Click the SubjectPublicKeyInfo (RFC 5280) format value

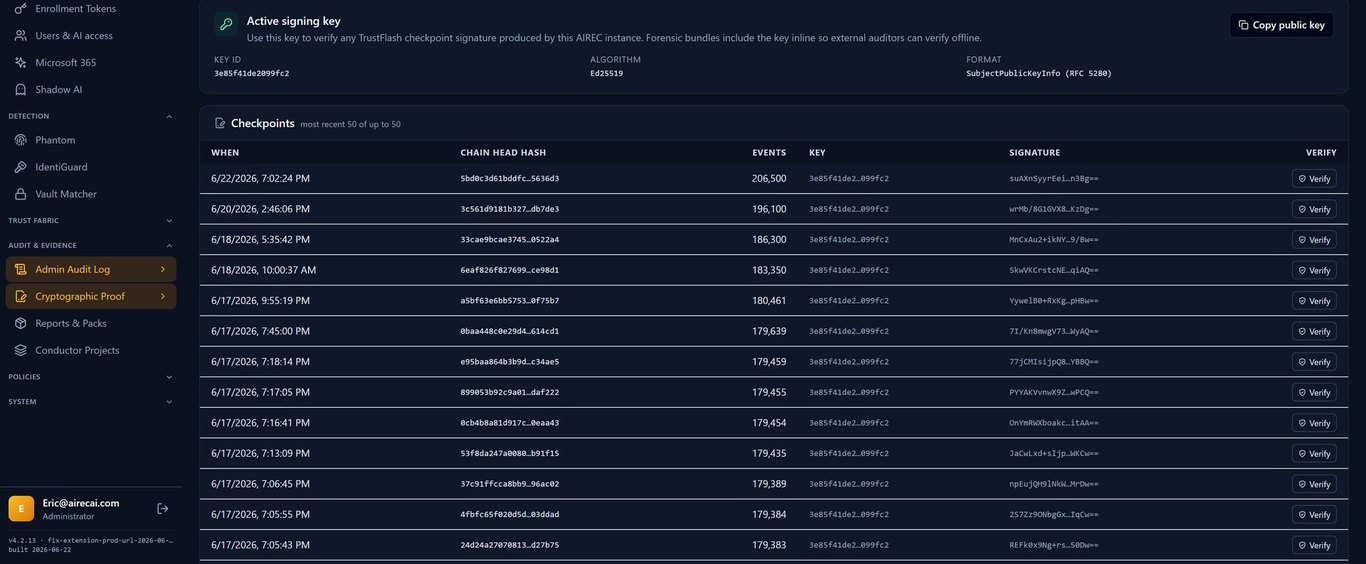point(1039,73)
